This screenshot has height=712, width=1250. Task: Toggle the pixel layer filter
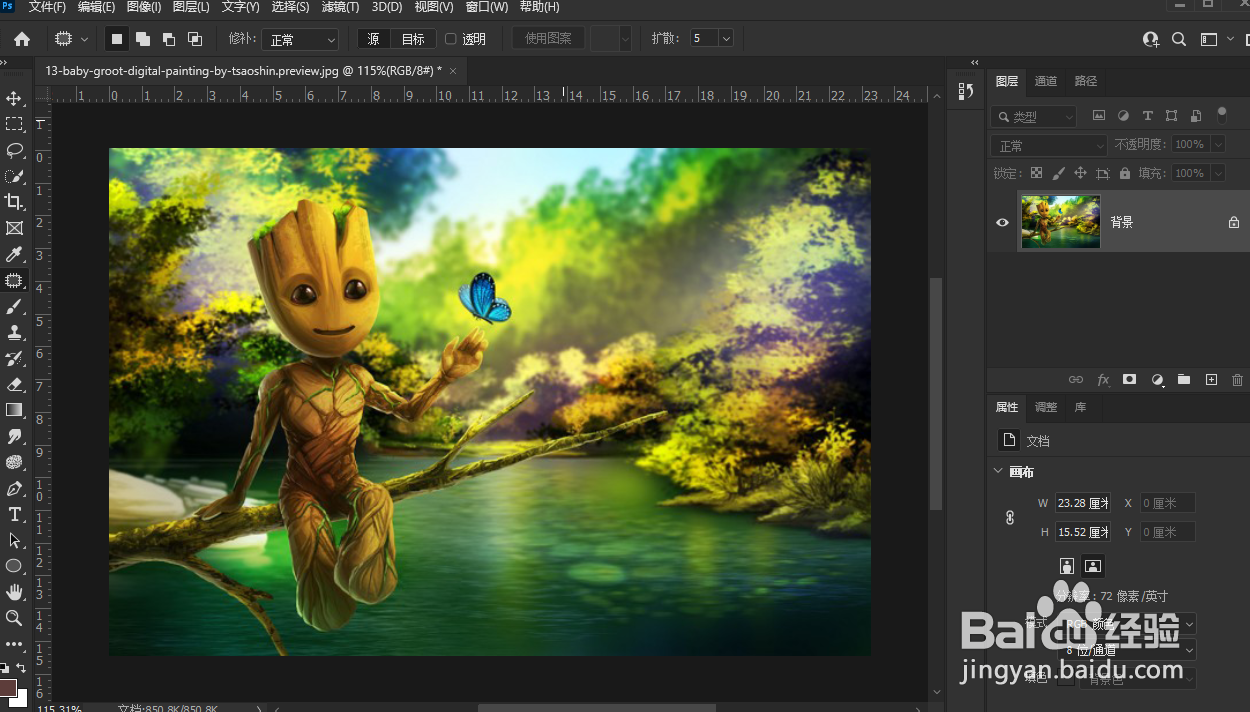click(1098, 116)
